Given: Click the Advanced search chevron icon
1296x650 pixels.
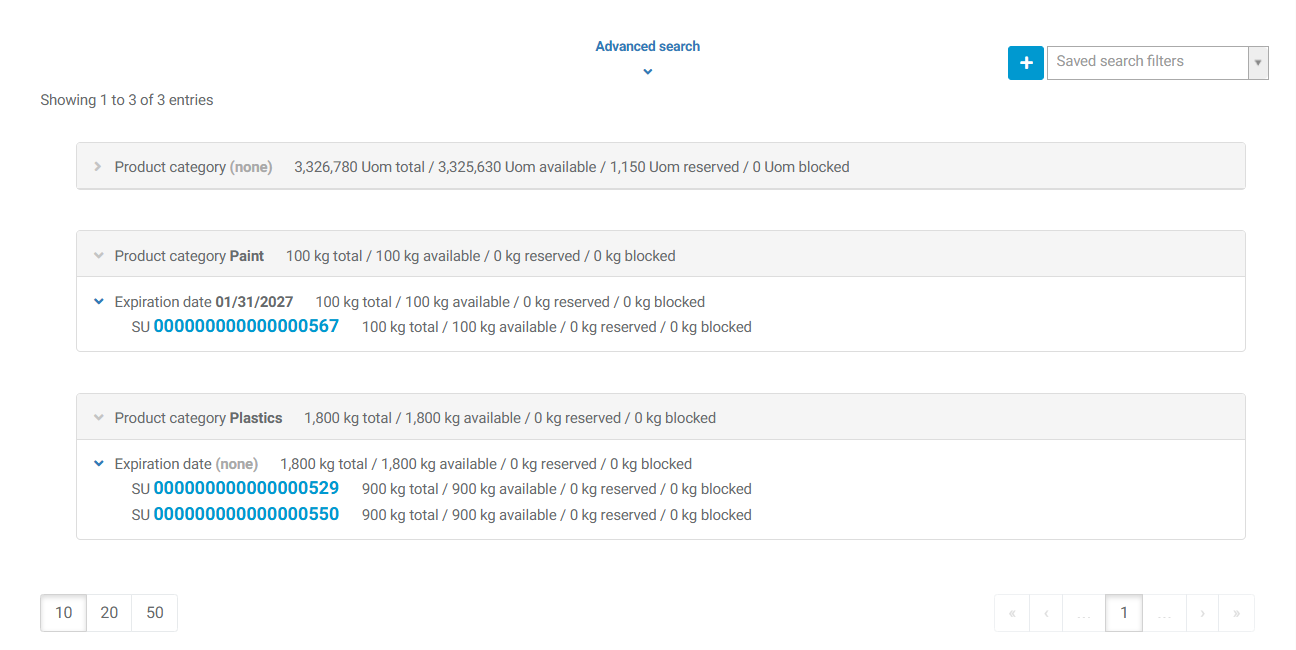Looking at the screenshot, I should coord(647,72).
